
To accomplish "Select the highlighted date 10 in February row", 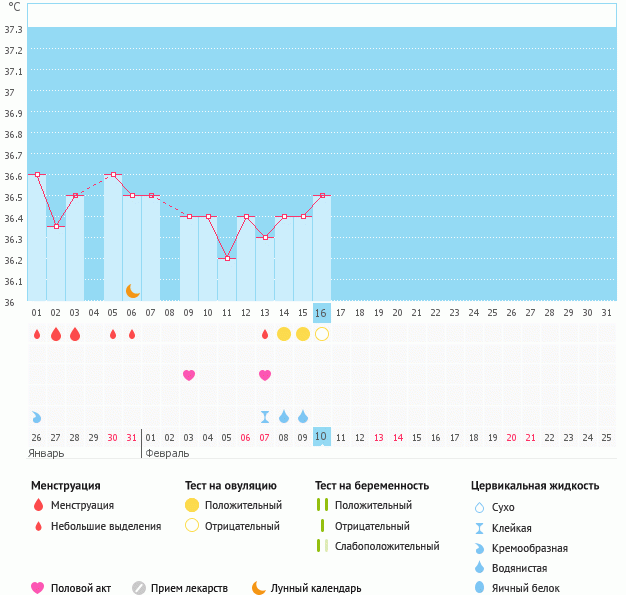I will click(321, 437).
